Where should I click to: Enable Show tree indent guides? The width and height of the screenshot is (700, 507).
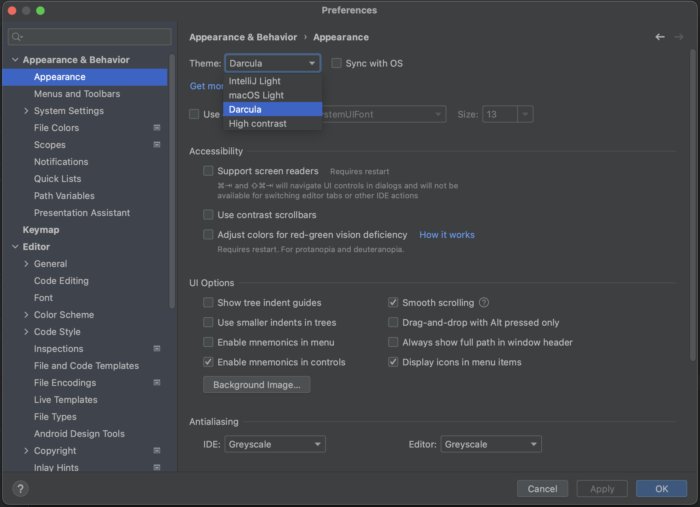pyautogui.click(x=208, y=303)
